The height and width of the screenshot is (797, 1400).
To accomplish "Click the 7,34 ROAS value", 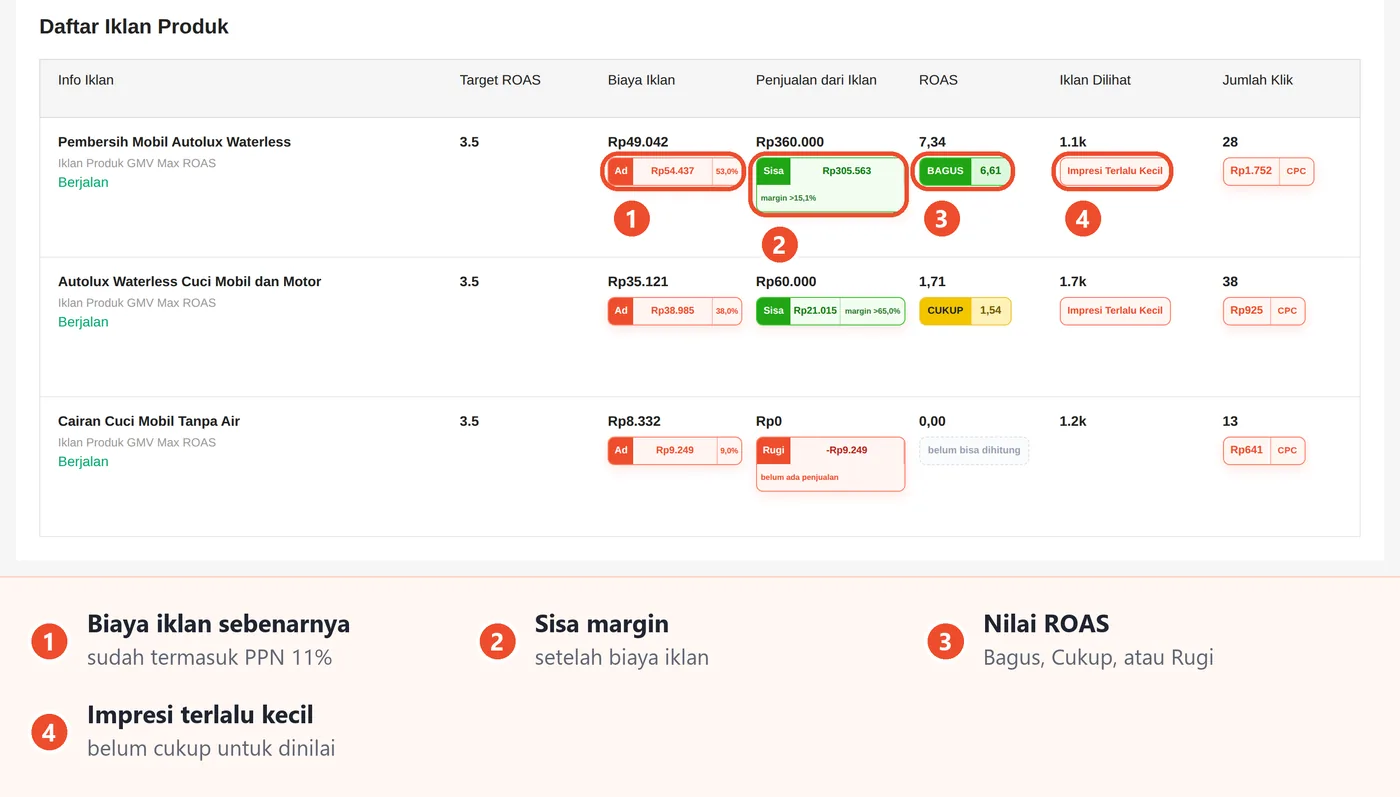I will [x=932, y=142].
